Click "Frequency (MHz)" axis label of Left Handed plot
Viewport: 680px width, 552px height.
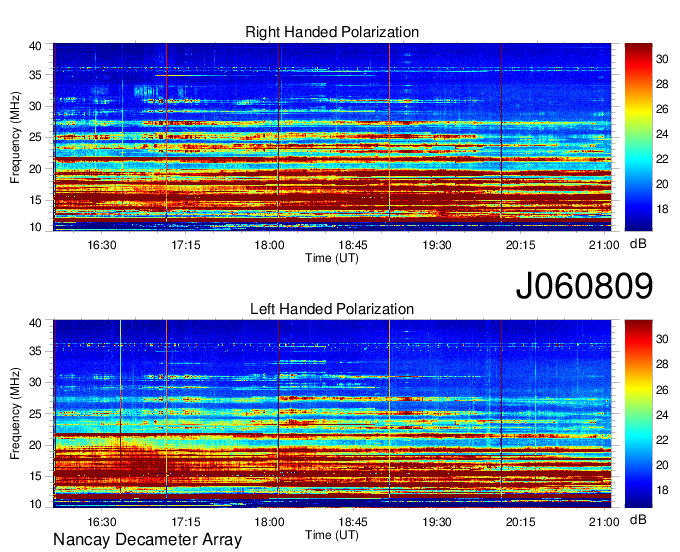15,414
